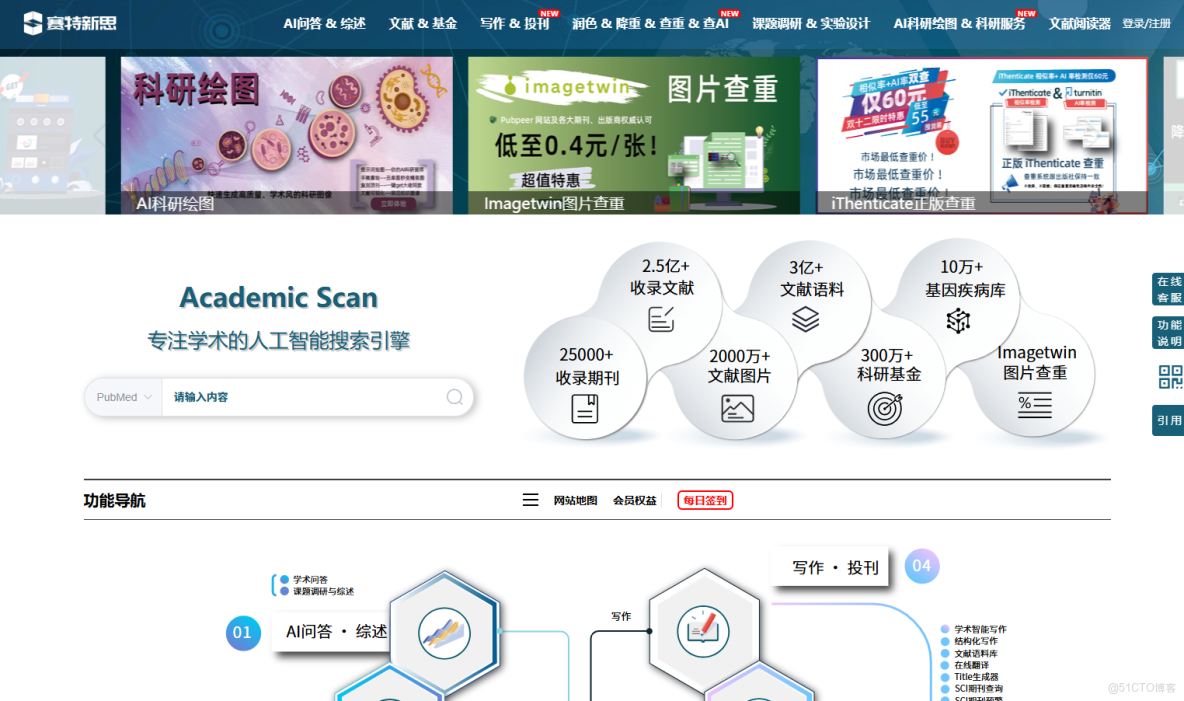Open the AI问答 & 综述 navigation menu
This screenshot has height=701, width=1184.
point(324,22)
